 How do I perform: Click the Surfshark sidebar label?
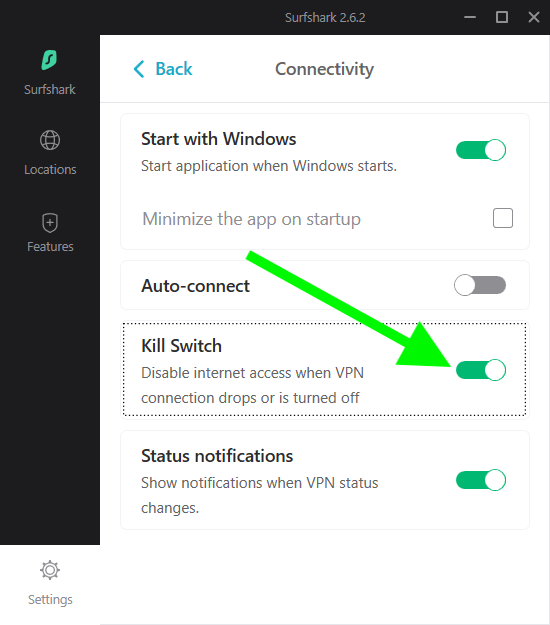49,90
